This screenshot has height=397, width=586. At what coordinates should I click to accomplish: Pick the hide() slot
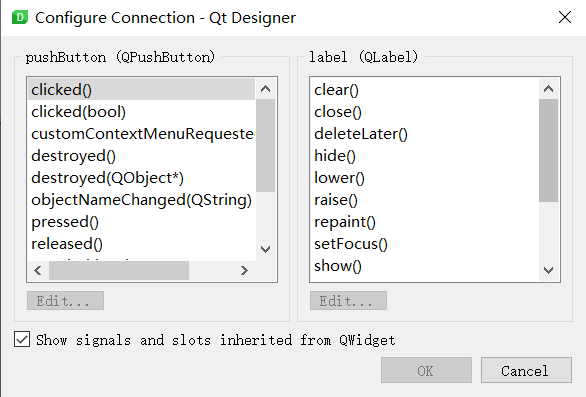click(425, 156)
